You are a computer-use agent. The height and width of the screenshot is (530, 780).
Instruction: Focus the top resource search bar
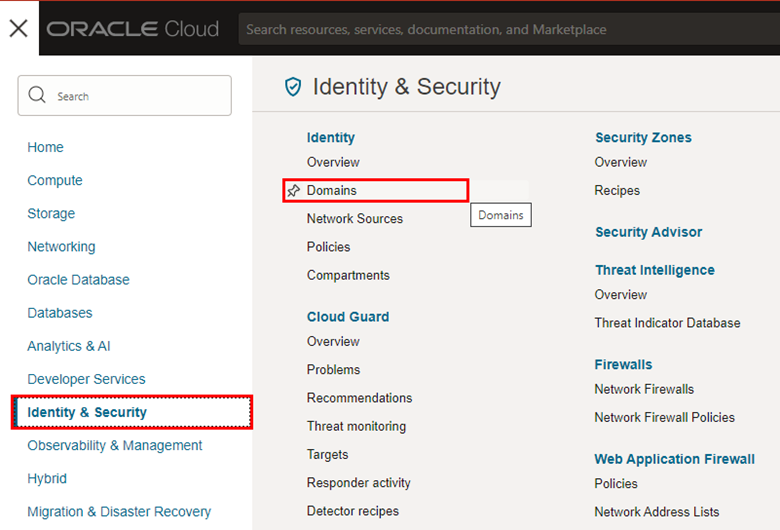pos(509,29)
